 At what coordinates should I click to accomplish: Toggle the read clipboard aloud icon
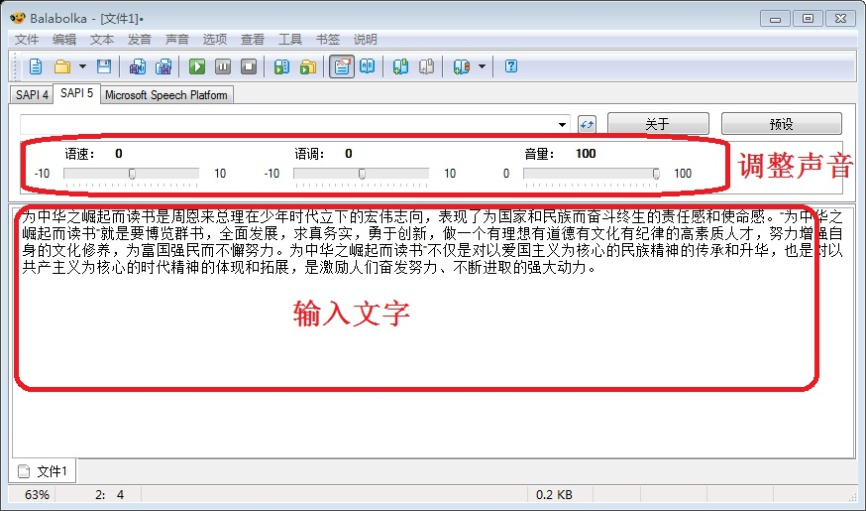pyautogui.click(x=342, y=67)
